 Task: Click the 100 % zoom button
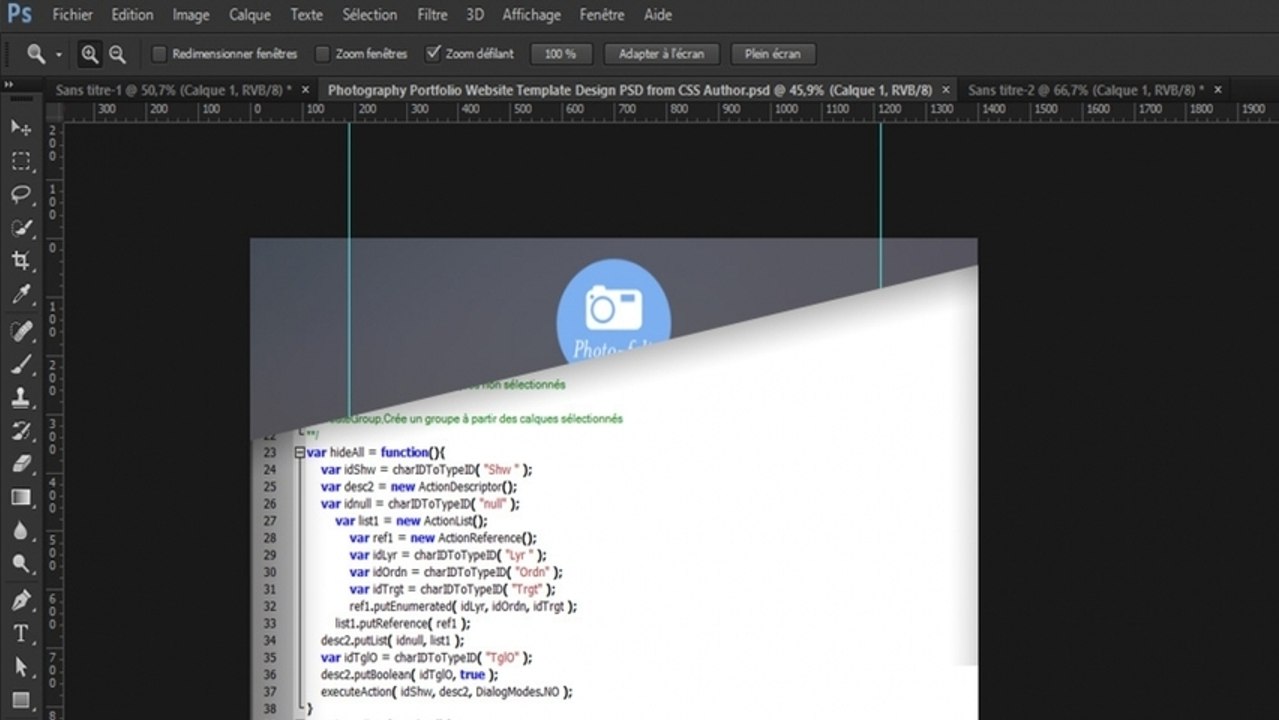(x=561, y=54)
